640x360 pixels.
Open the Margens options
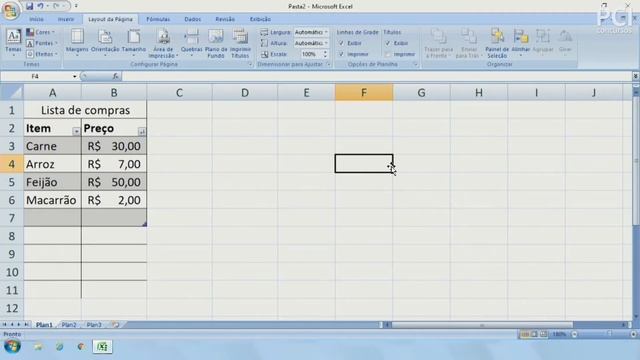[x=77, y=42]
